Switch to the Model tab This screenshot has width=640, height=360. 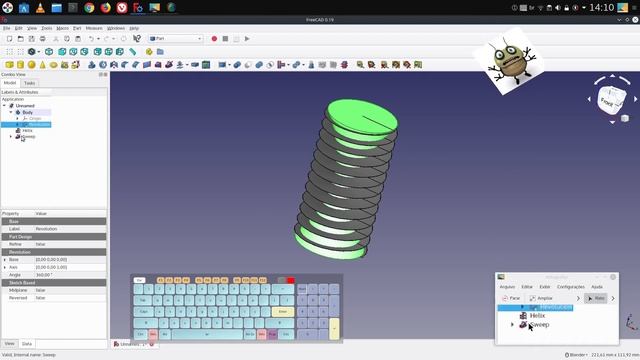pyautogui.click(x=10, y=83)
